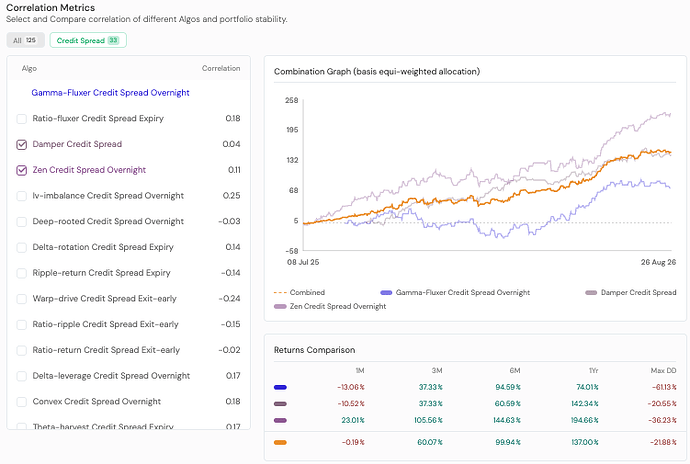Check Ratio-fluxer Credit Spread Expiry checkbox
690x464 pixels.
[x=22, y=119]
